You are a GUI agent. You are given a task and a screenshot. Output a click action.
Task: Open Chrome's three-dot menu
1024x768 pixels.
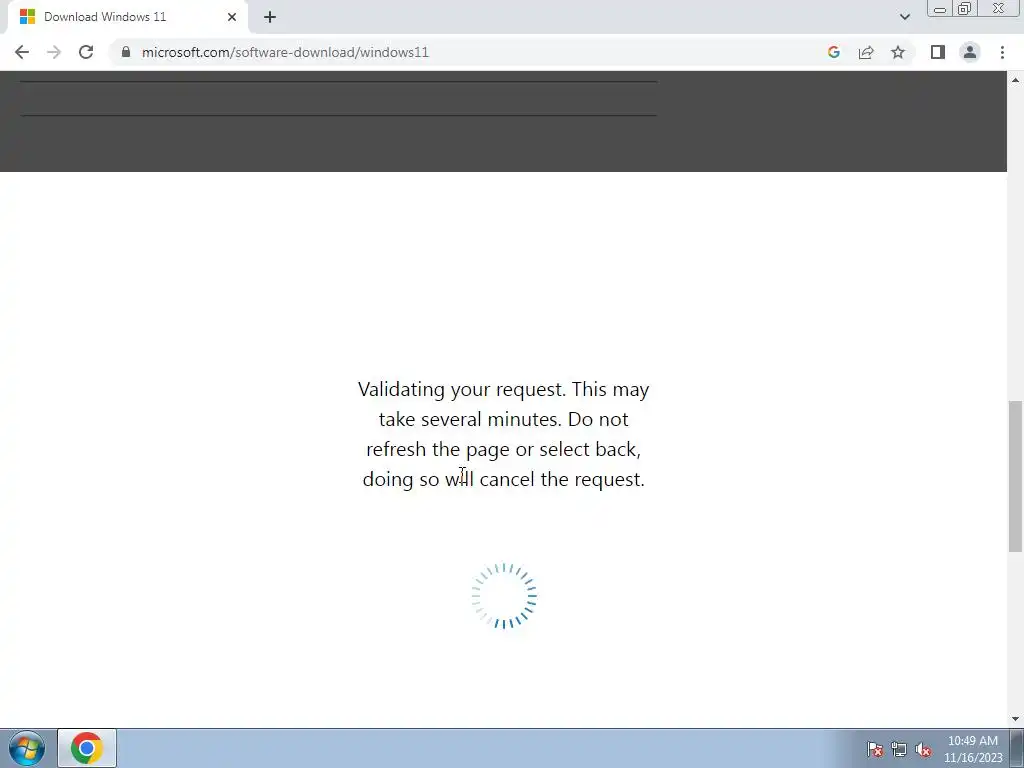tap(1002, 52)
